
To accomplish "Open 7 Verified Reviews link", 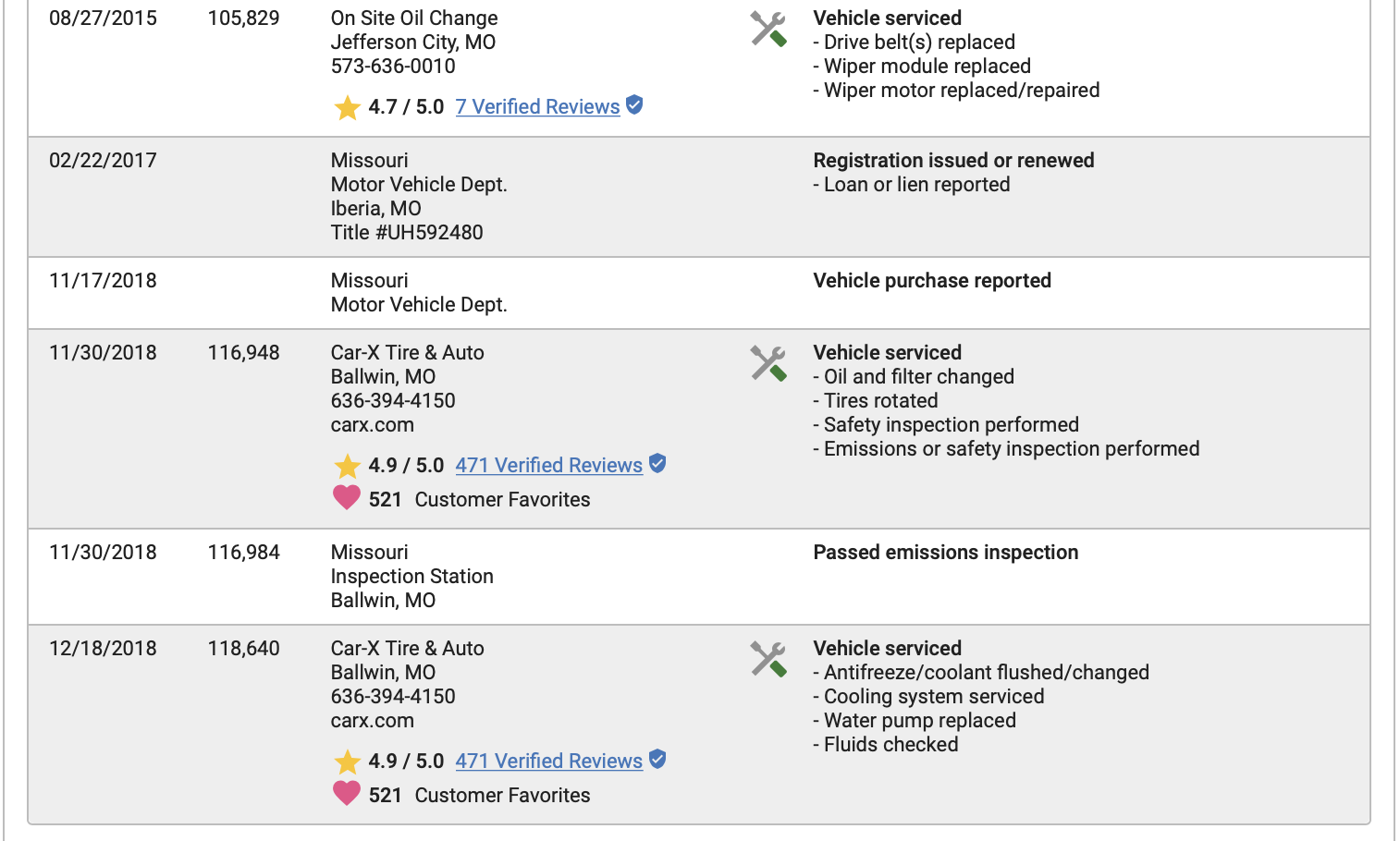I will [x=537, y=107].
